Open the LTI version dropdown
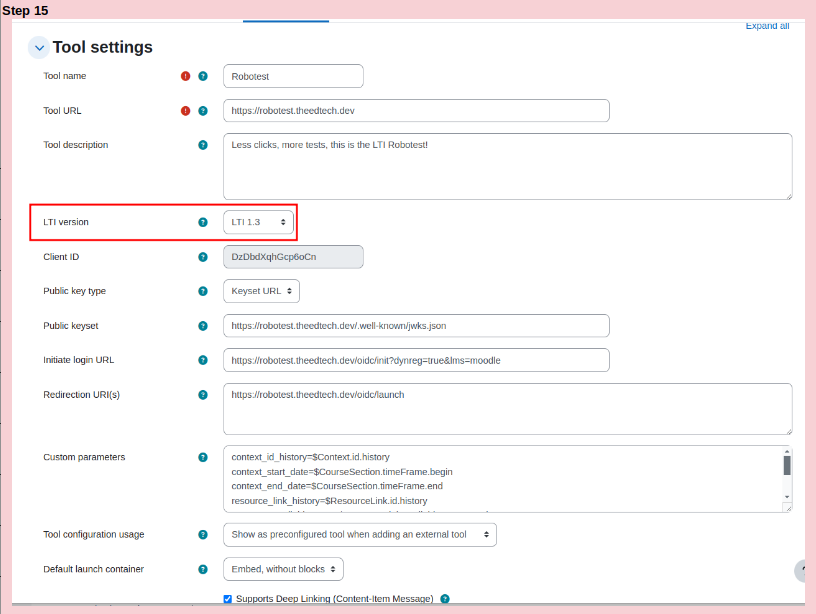 [x=258, y=222]
